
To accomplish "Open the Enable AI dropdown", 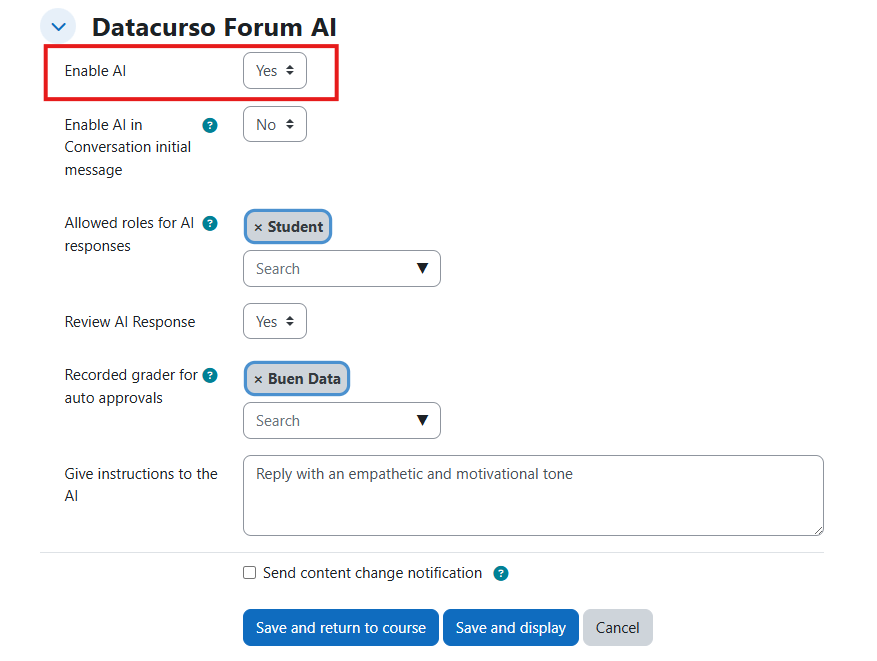I will [274, 71].
